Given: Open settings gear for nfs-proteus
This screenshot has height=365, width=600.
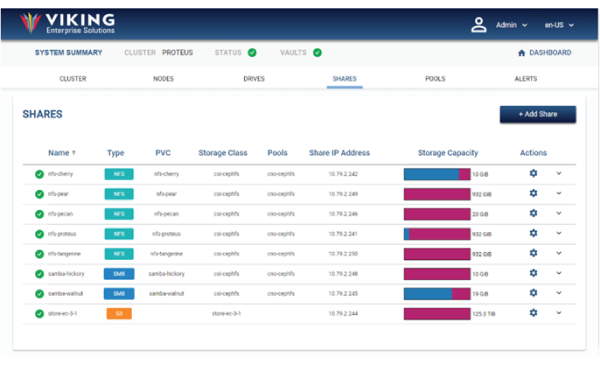Looking at the screenshot, I should pos(533,233).
